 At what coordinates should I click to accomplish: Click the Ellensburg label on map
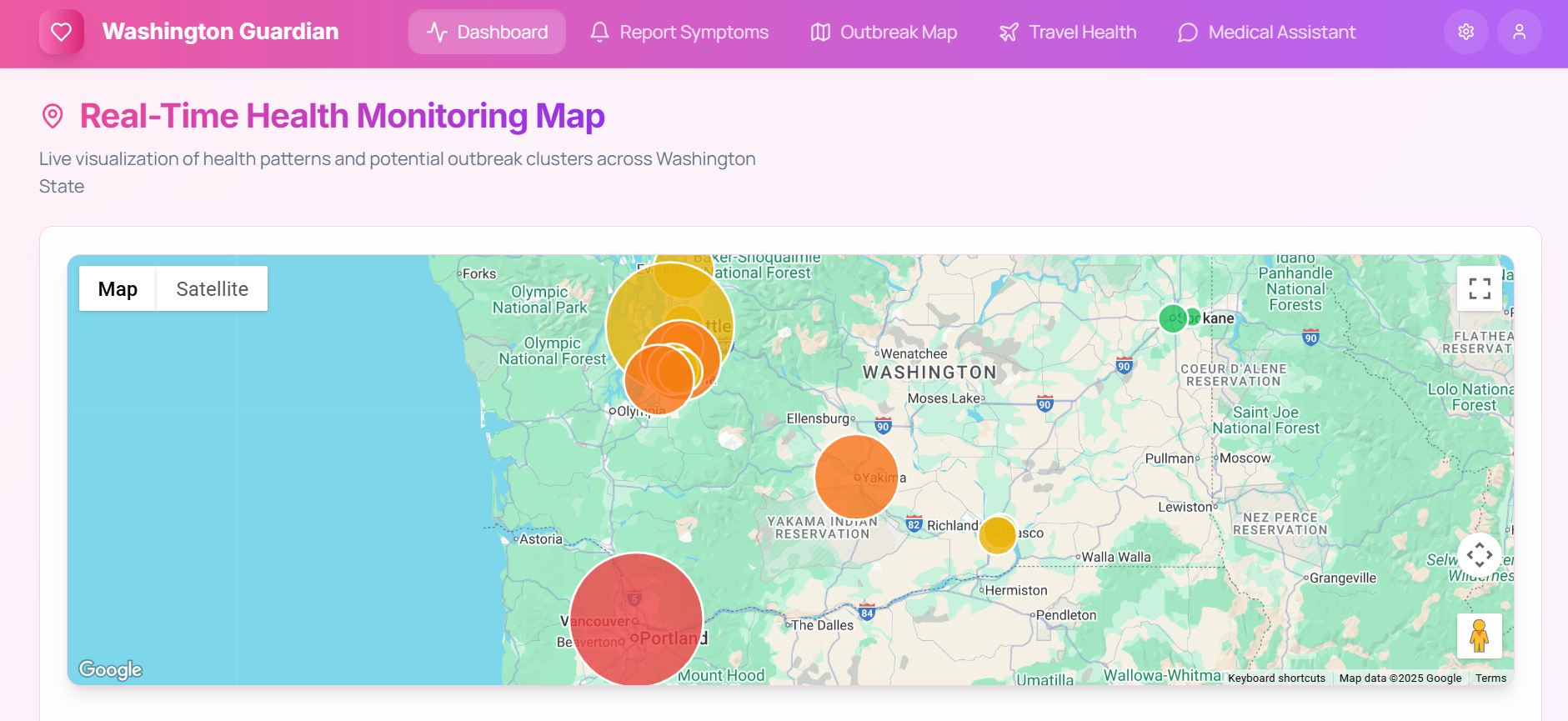(x=818, y=418)
